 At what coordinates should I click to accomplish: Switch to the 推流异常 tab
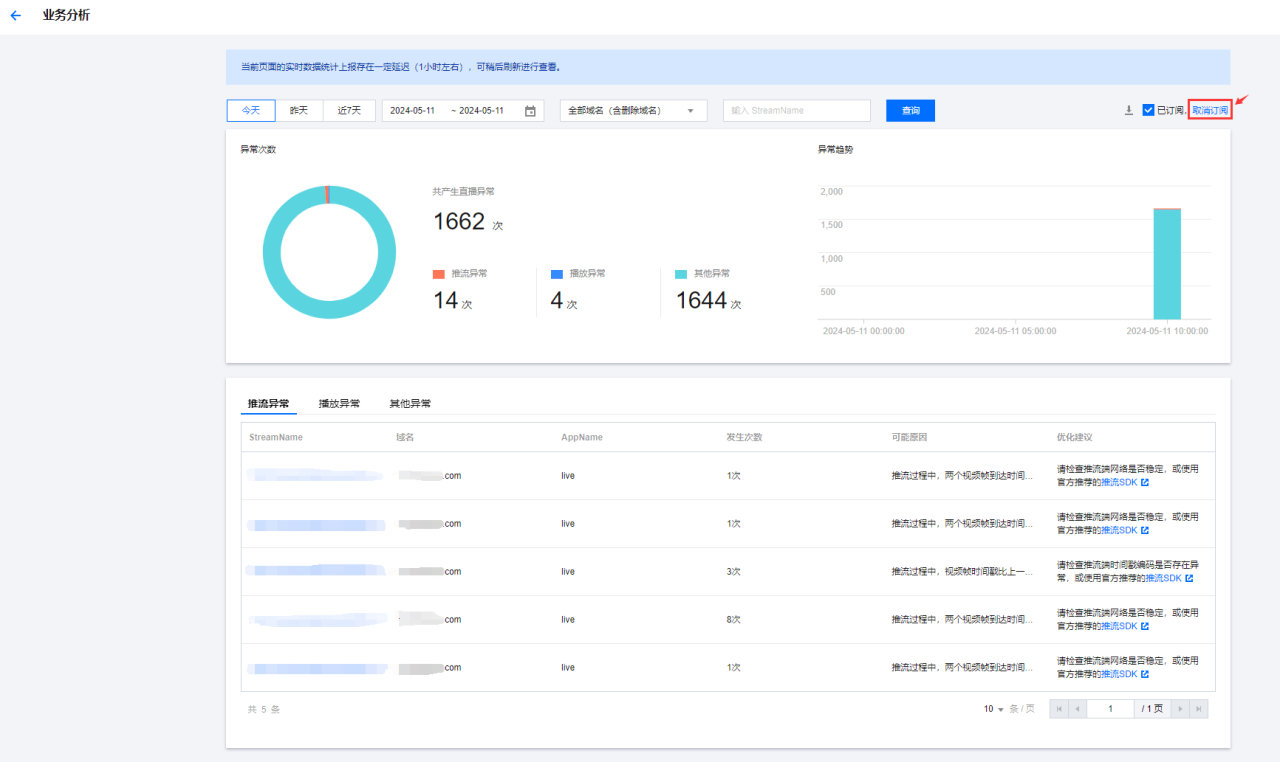tap(269, 404)
